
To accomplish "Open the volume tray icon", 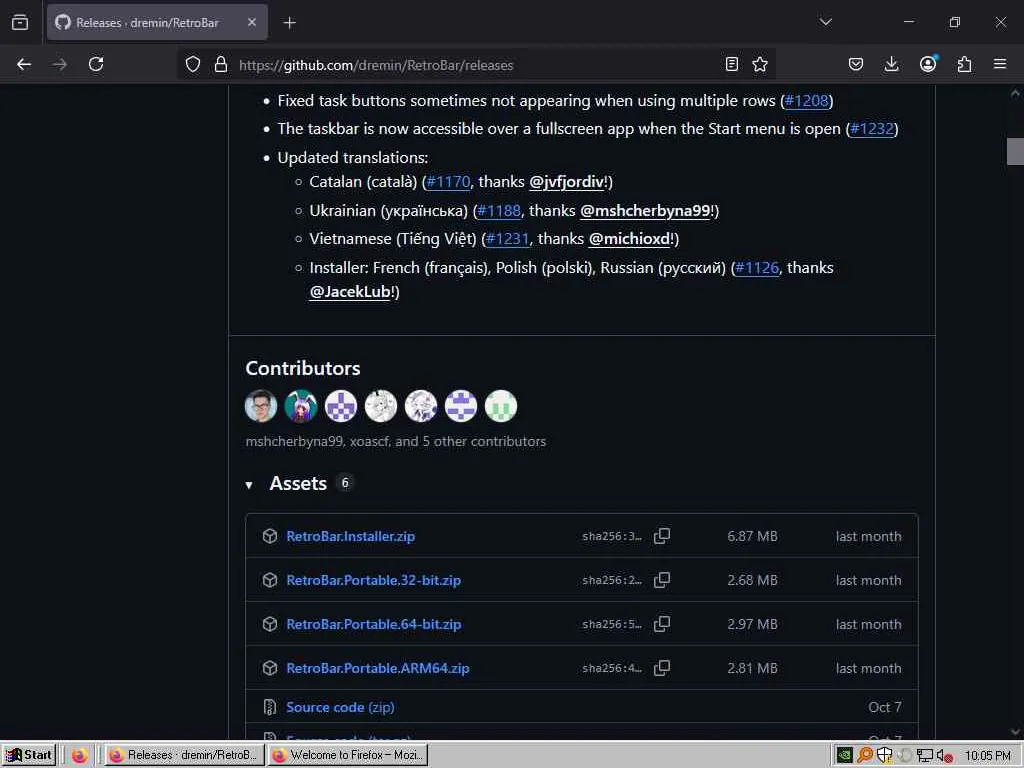I will click(x=944, y=756).
